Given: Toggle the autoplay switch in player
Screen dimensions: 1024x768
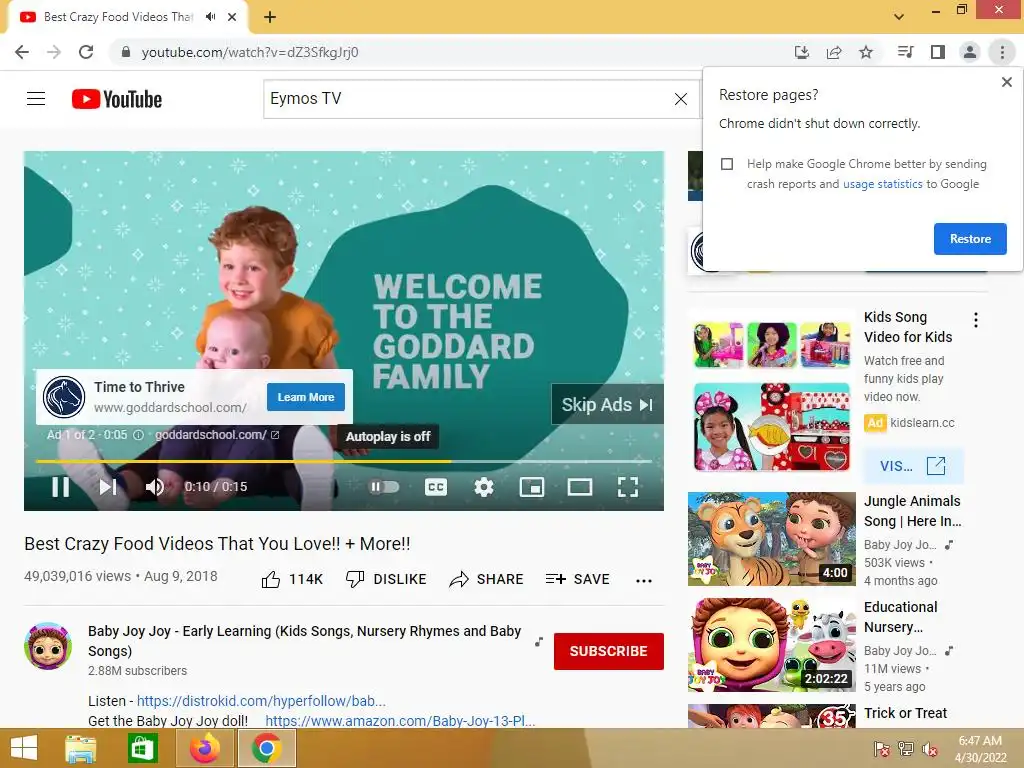Looking at the screenshot, I should tap(384, 487).
